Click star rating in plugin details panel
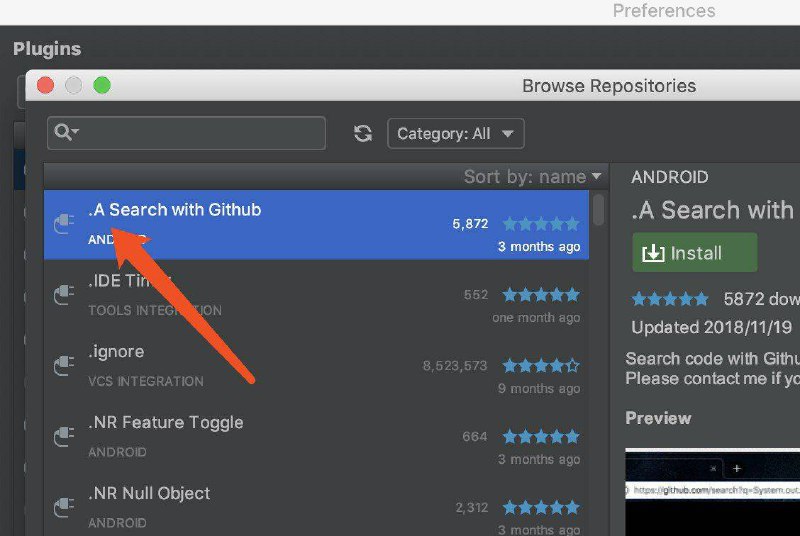The width and height of the screenshot is (800, 536). 669,299
